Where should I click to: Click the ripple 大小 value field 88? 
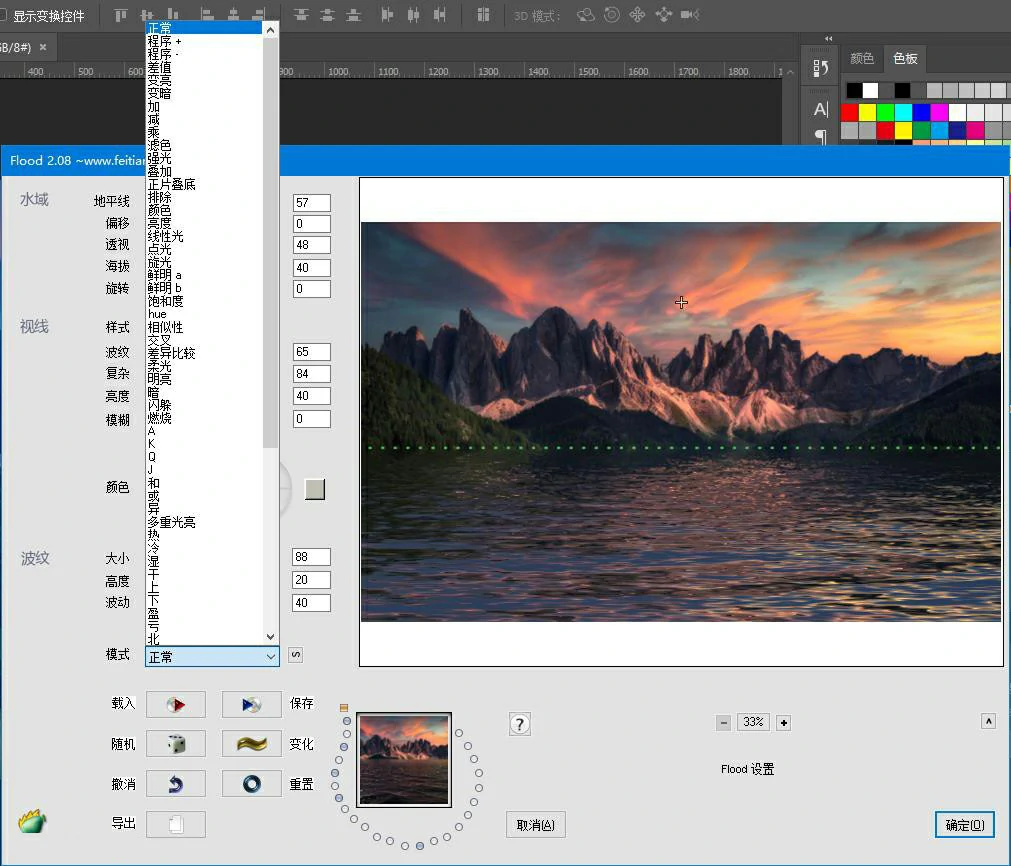pyautogui.click(x=312, y=557)
